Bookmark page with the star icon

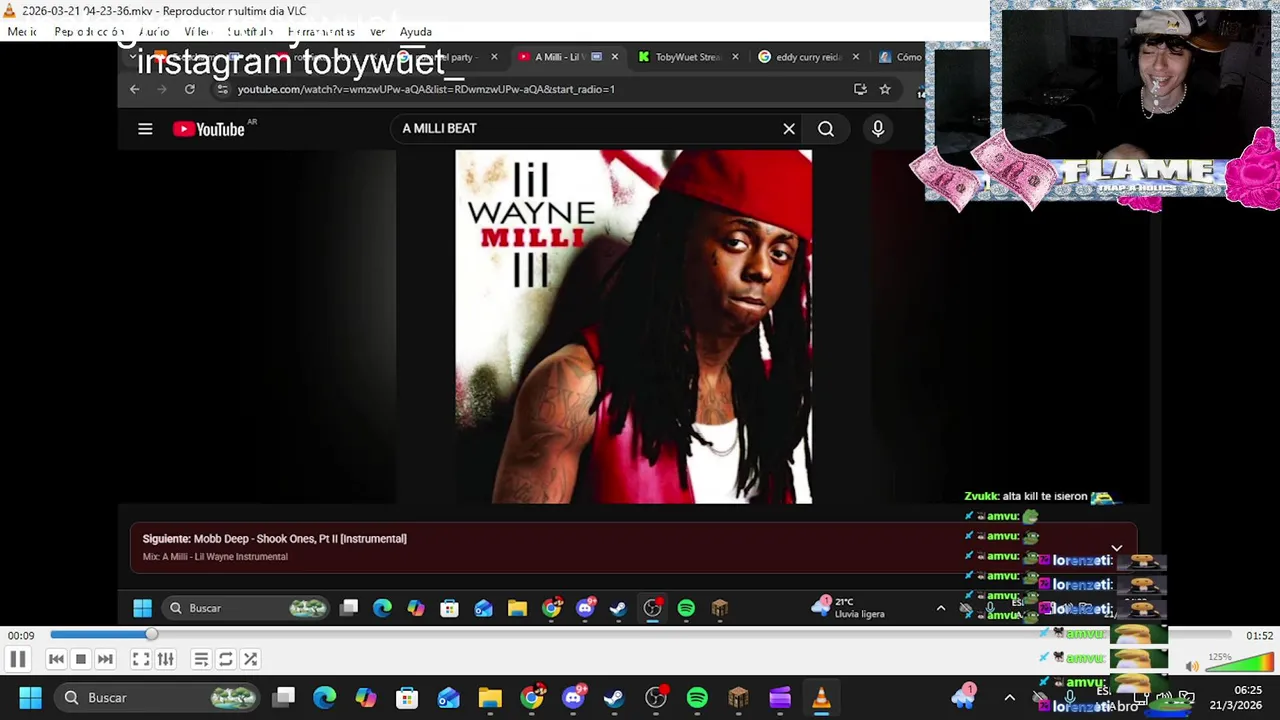click(885, 89)
